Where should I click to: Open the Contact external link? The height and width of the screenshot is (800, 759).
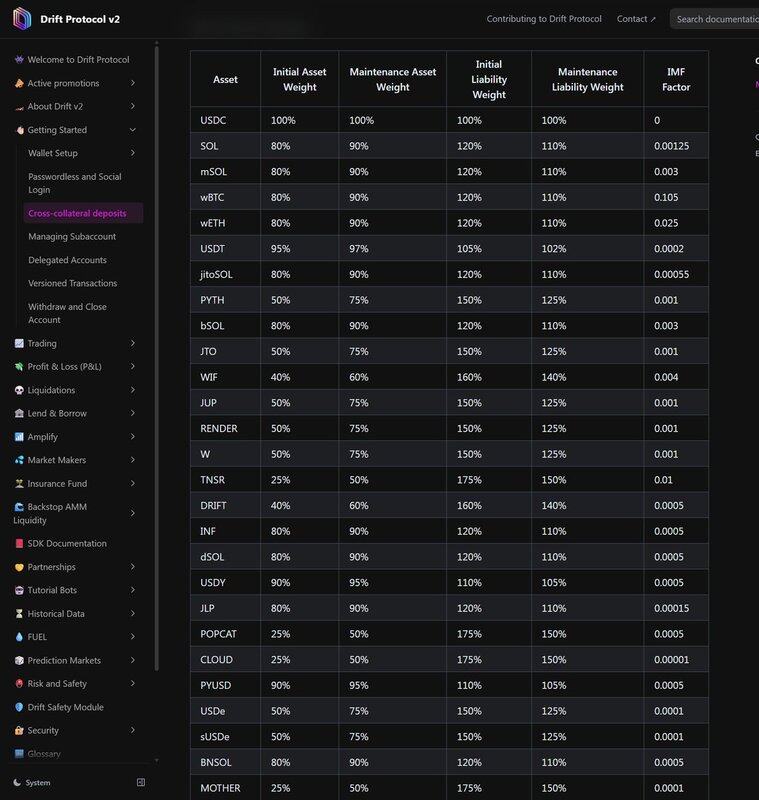(636, 19)
